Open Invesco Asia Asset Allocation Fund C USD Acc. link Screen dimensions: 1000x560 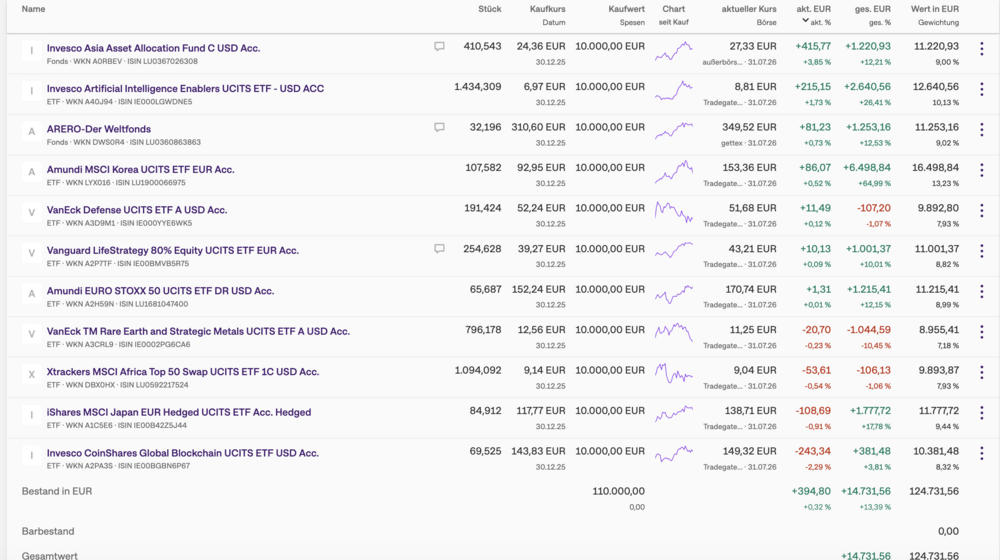153,48
